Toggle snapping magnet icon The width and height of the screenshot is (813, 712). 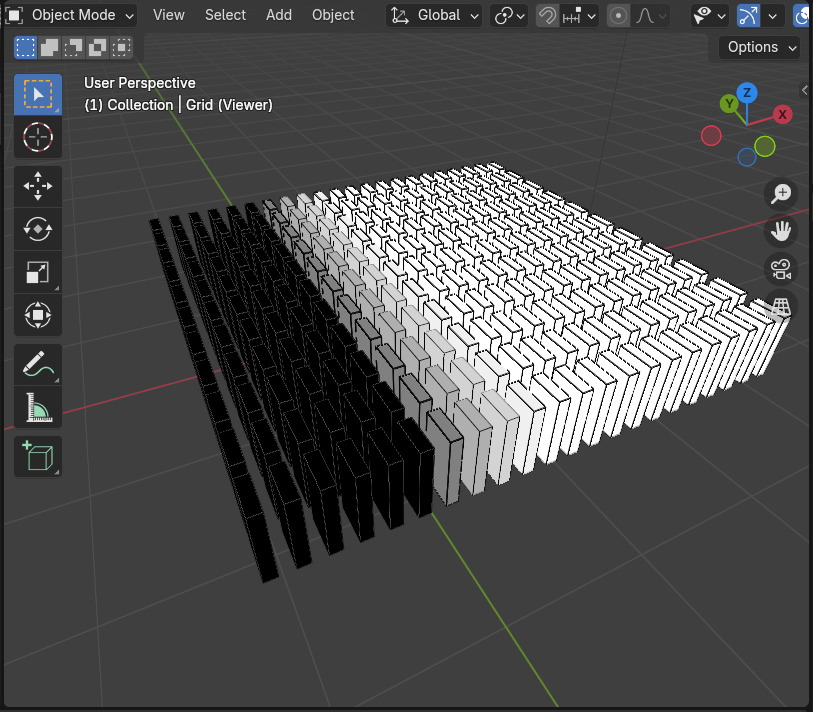[x=546, y=16]
